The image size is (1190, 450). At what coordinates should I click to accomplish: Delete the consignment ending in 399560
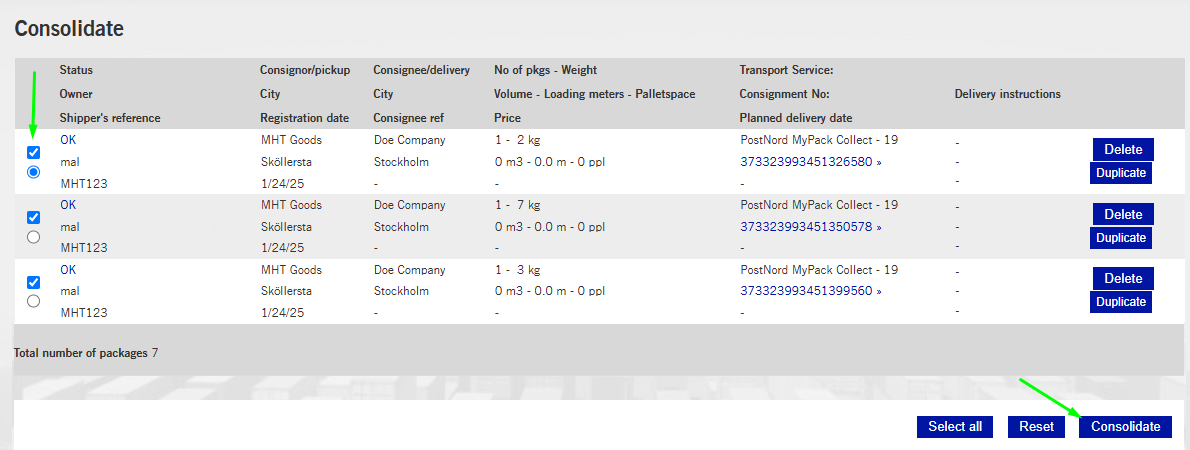1123,278
